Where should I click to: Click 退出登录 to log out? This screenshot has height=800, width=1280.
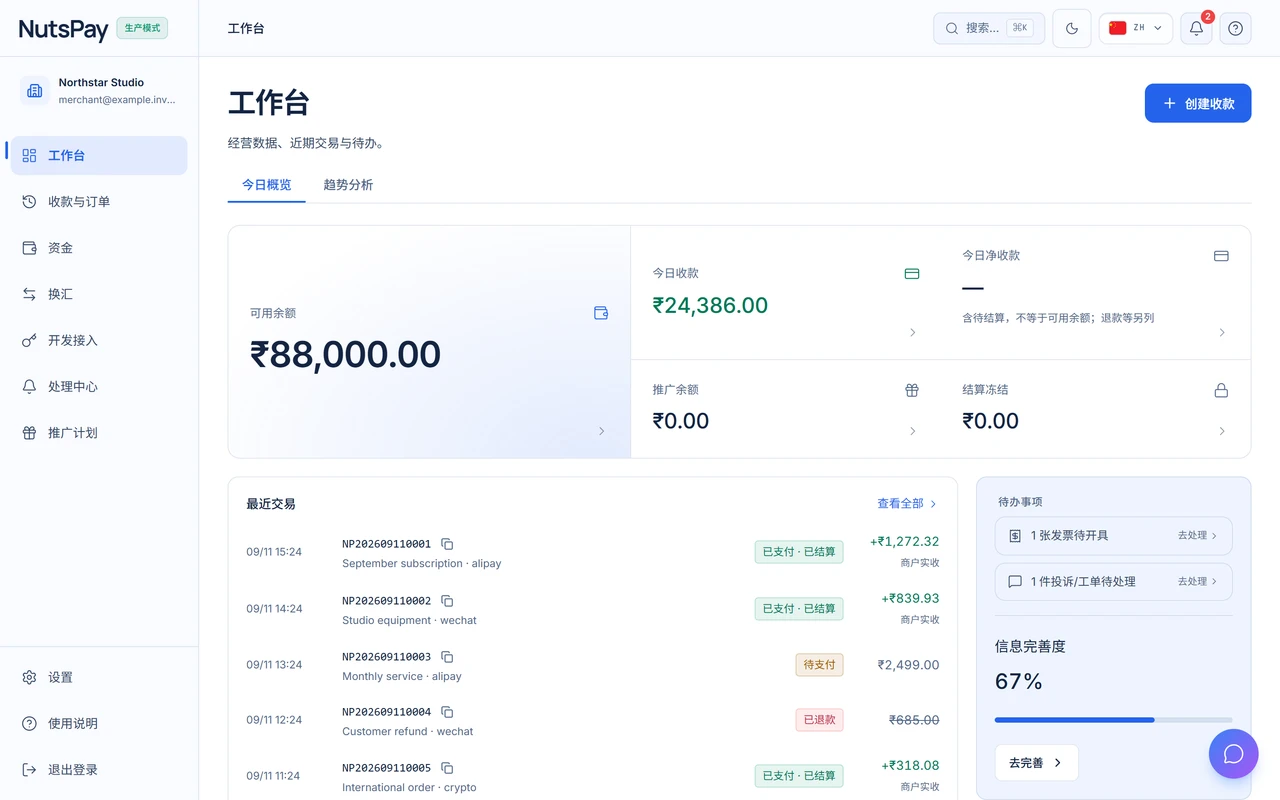tap(99, 770)
